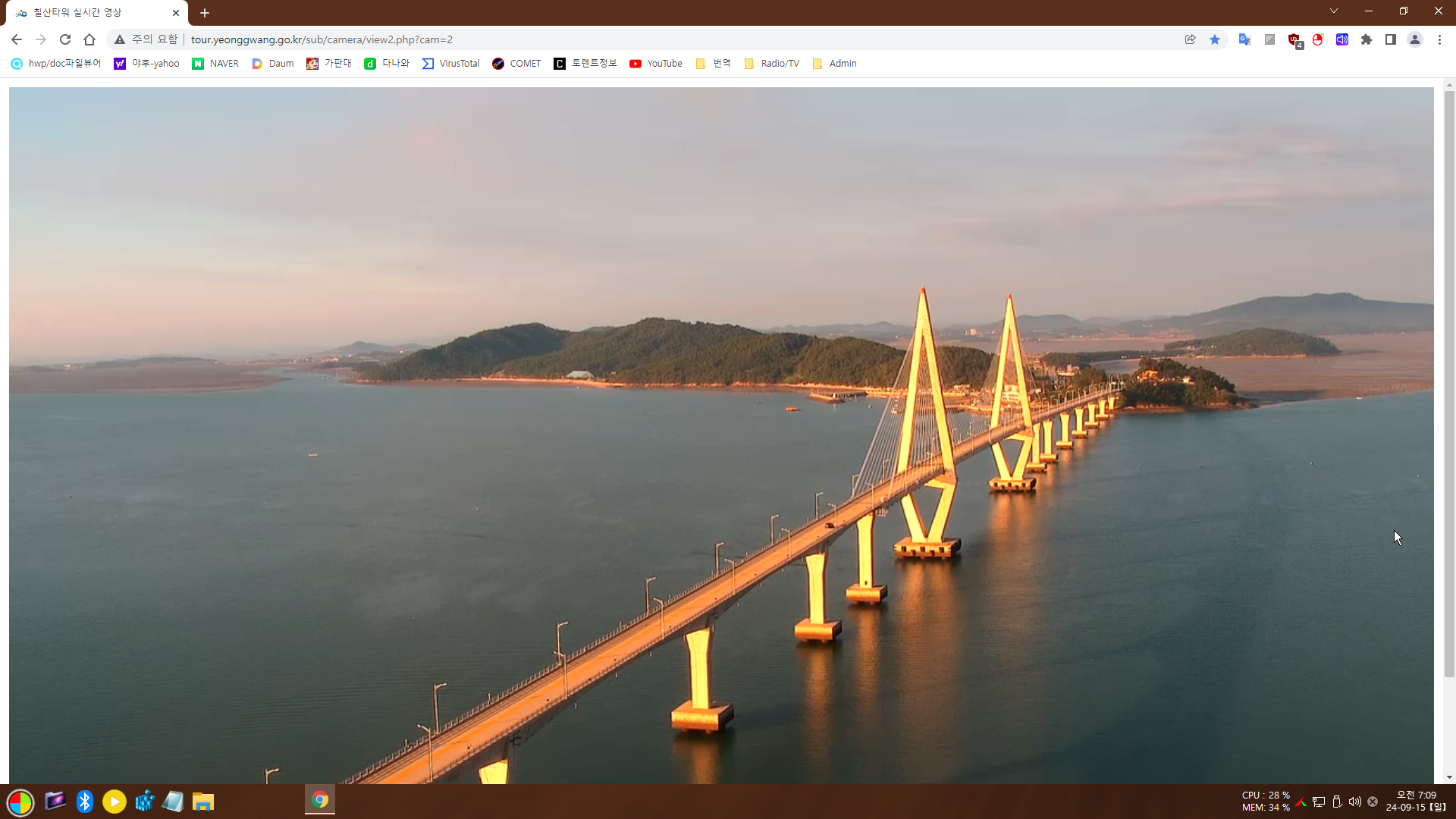Toggle the blue bookmark star
This screenshot has width=1456, height=819.
coord(1215,39)
